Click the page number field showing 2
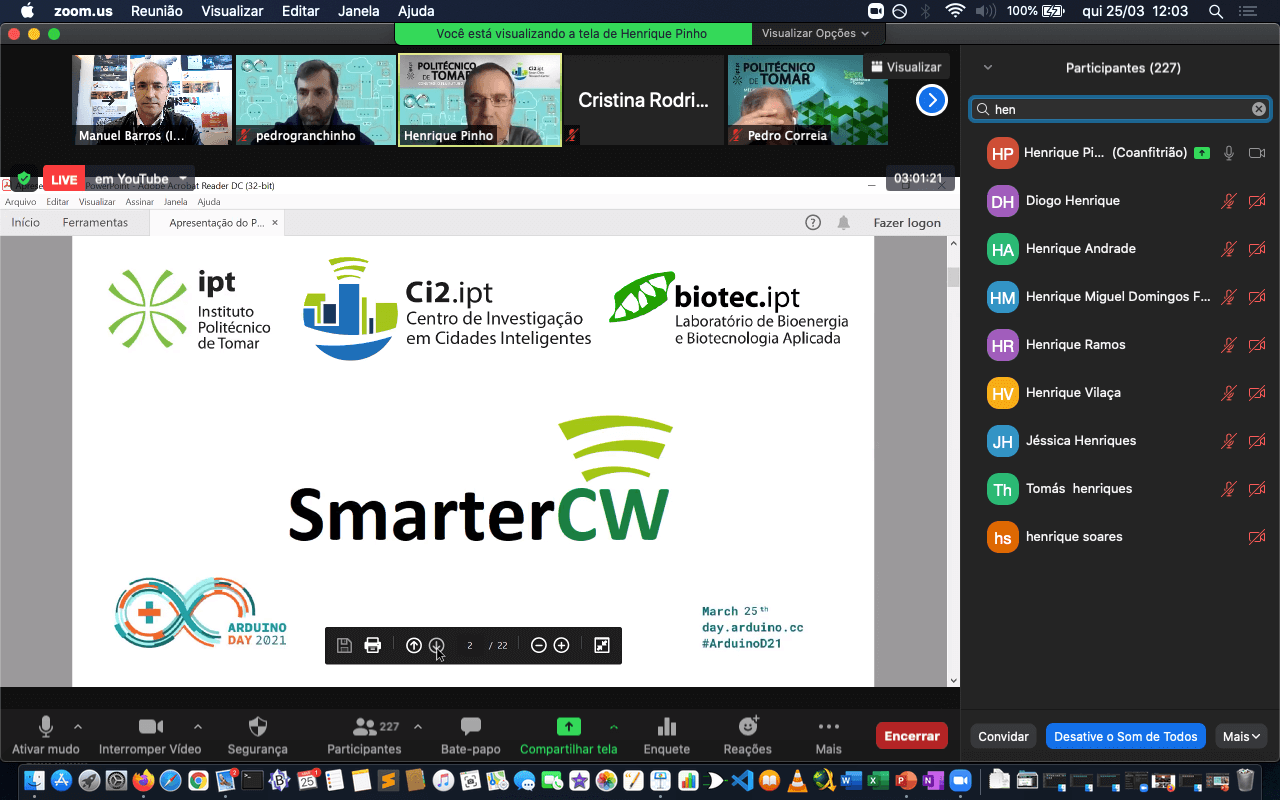Viewport: 1280px width, 800px height. coord(470,645)
